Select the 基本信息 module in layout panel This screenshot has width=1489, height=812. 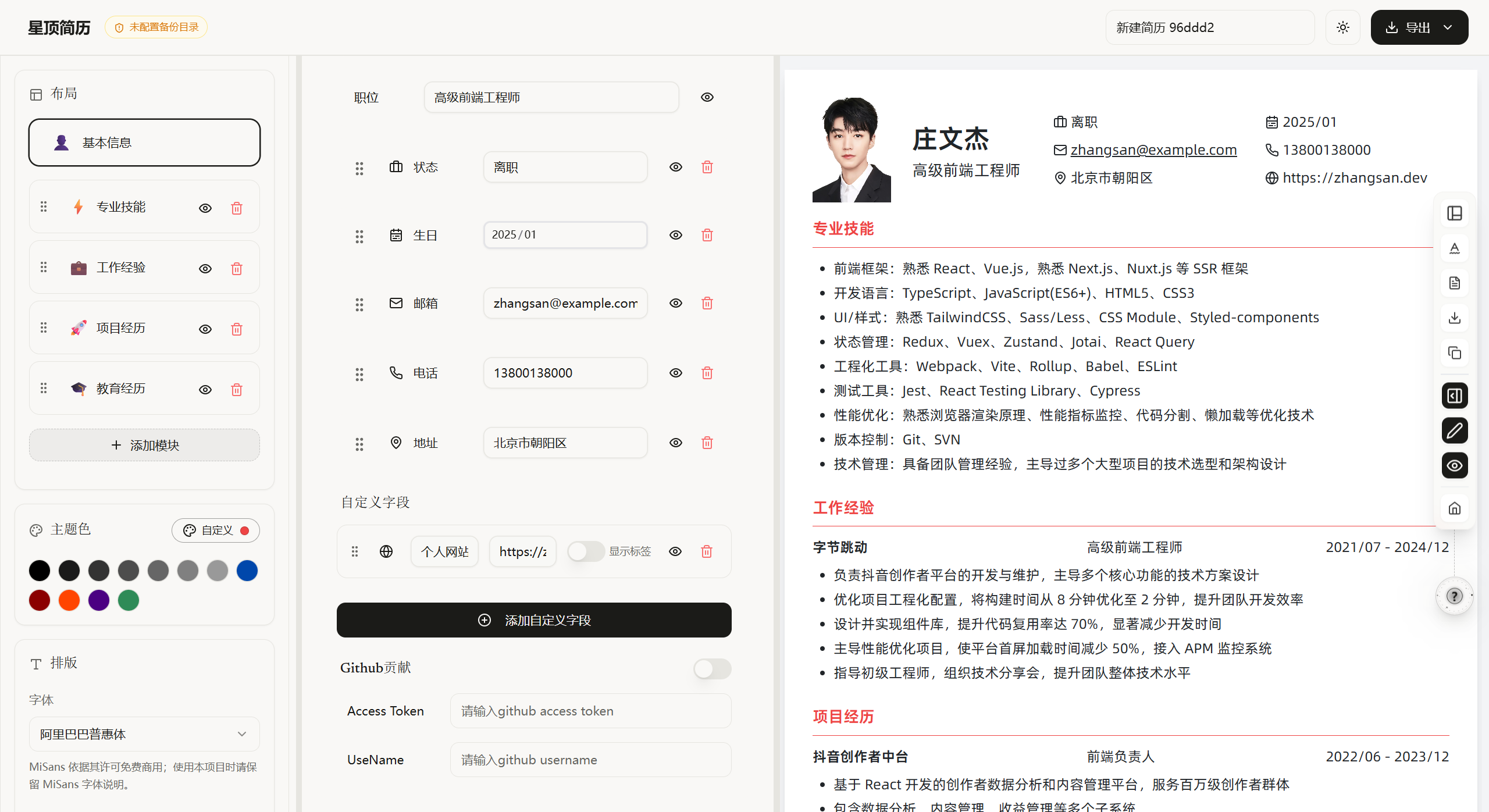coord(144,142)
